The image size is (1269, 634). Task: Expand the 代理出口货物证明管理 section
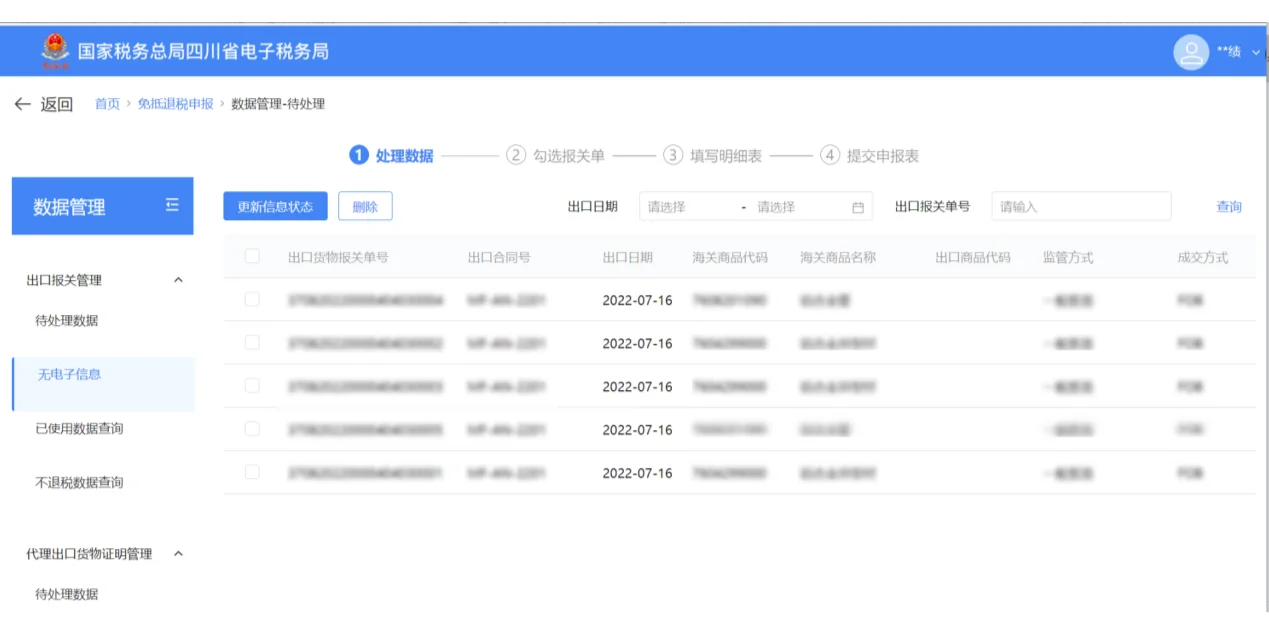[x=176, y=553]
